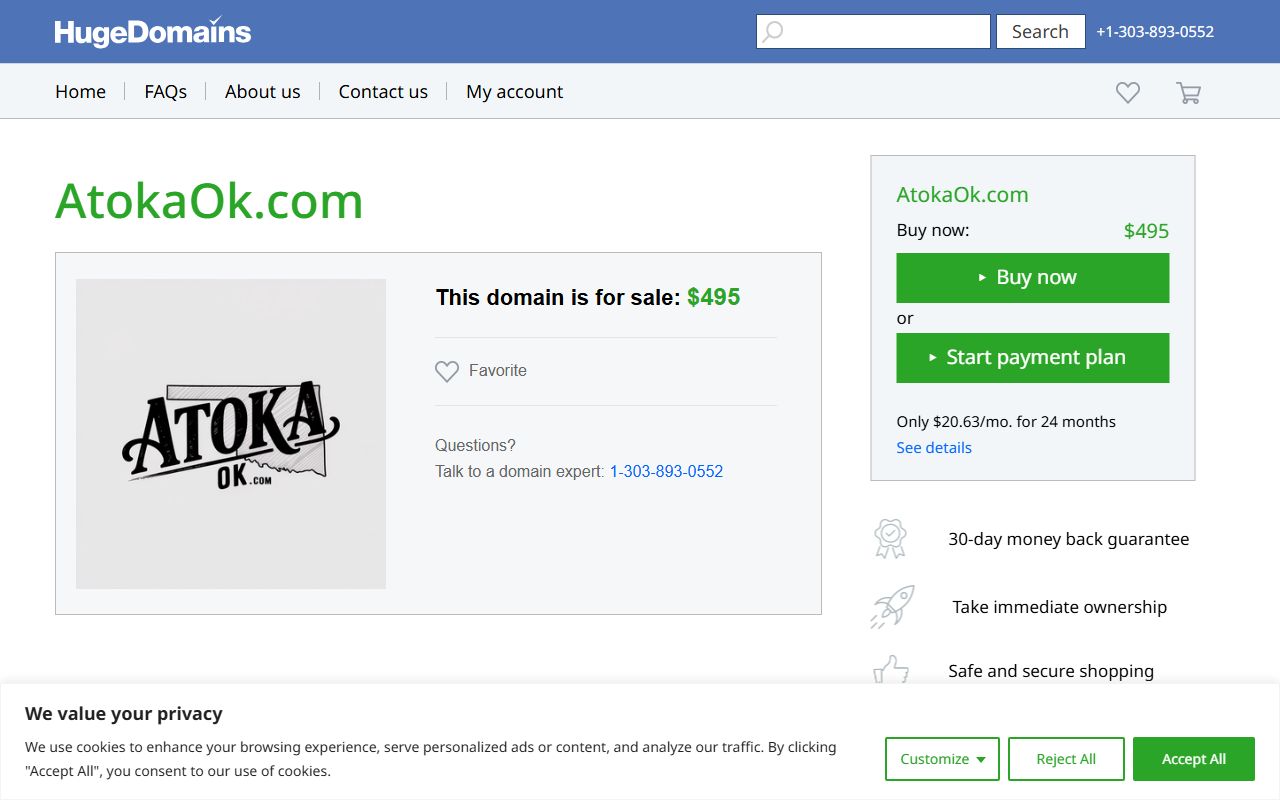
Task: Accept all cookies
Action: coord(1193,759)
